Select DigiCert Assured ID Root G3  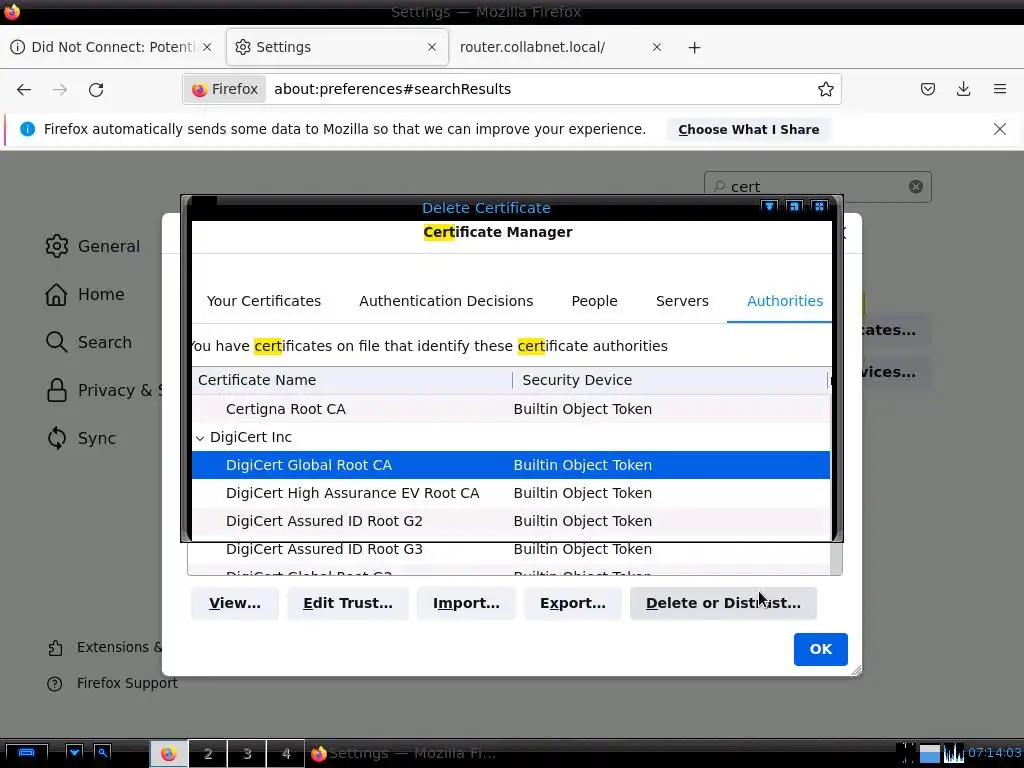pyautogui.click(x=511, y=549)
